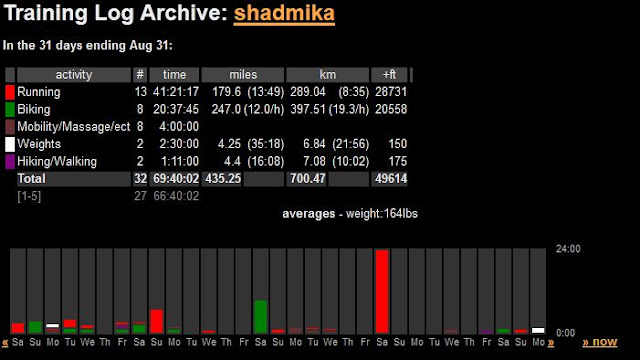
Task: Click the tall red Saturday running bar
Action: point(382,292)
